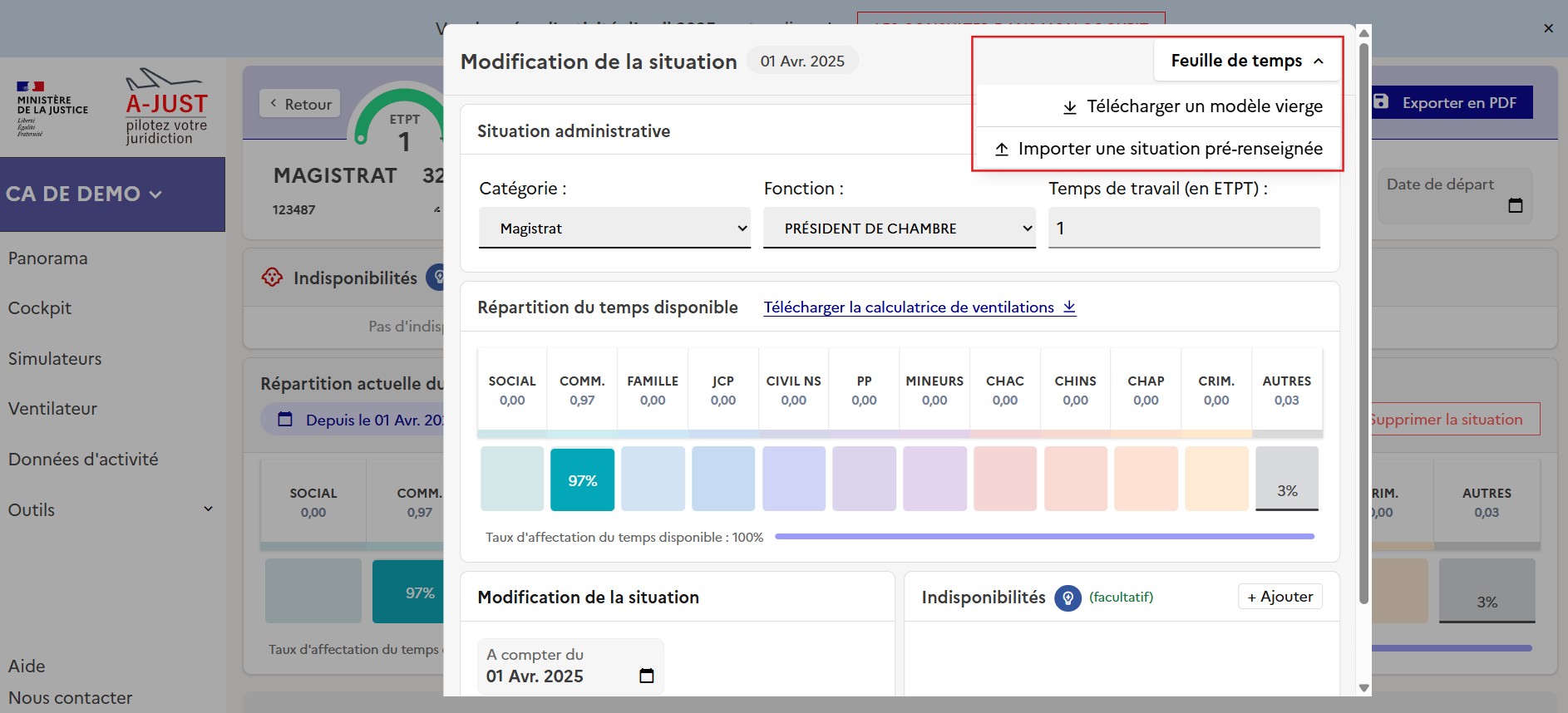
Task: Click the red Indisponibilités section icon
Action: (x=272, y=278)
